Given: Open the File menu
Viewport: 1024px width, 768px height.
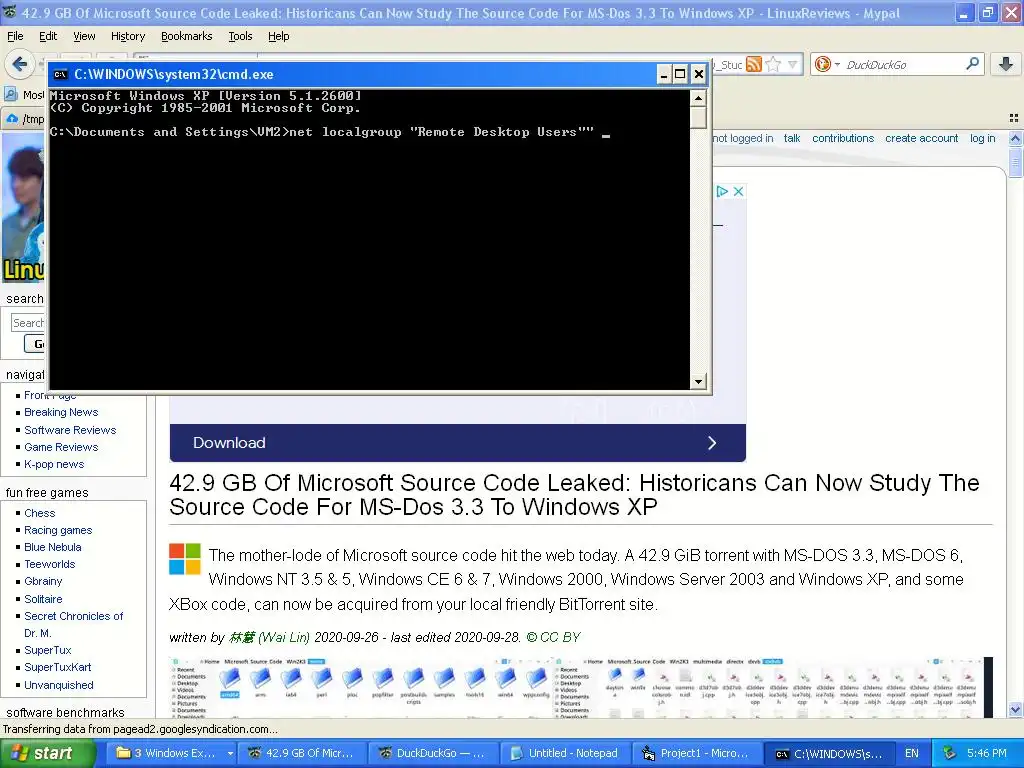Looking at the screenshot, I should point(15,36).
